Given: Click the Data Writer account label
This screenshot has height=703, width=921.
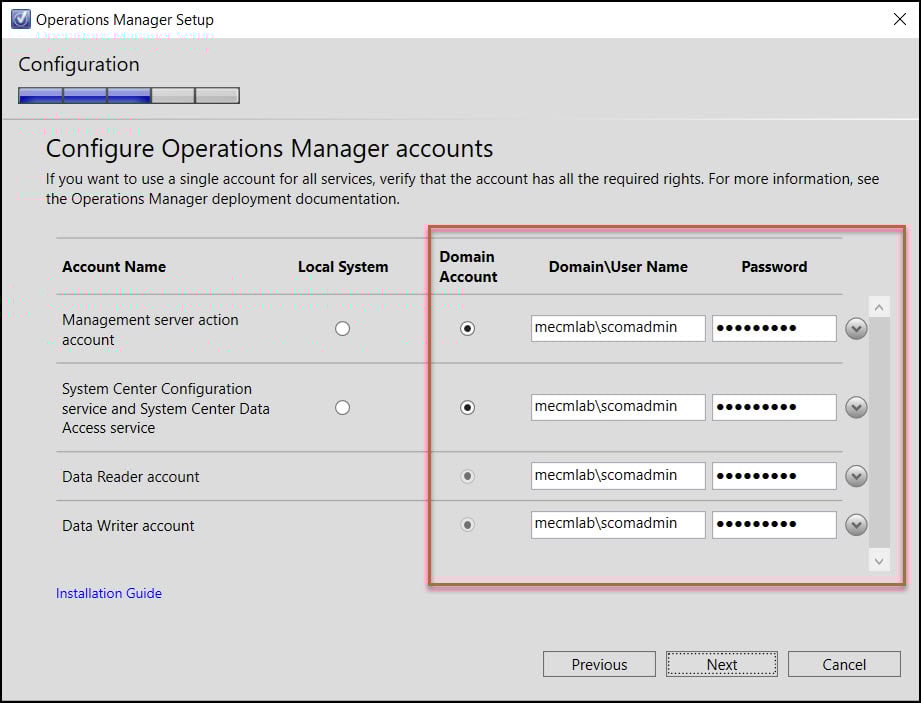Looking at the screenshot, I should pyautogui.click(x=128, y=526).
